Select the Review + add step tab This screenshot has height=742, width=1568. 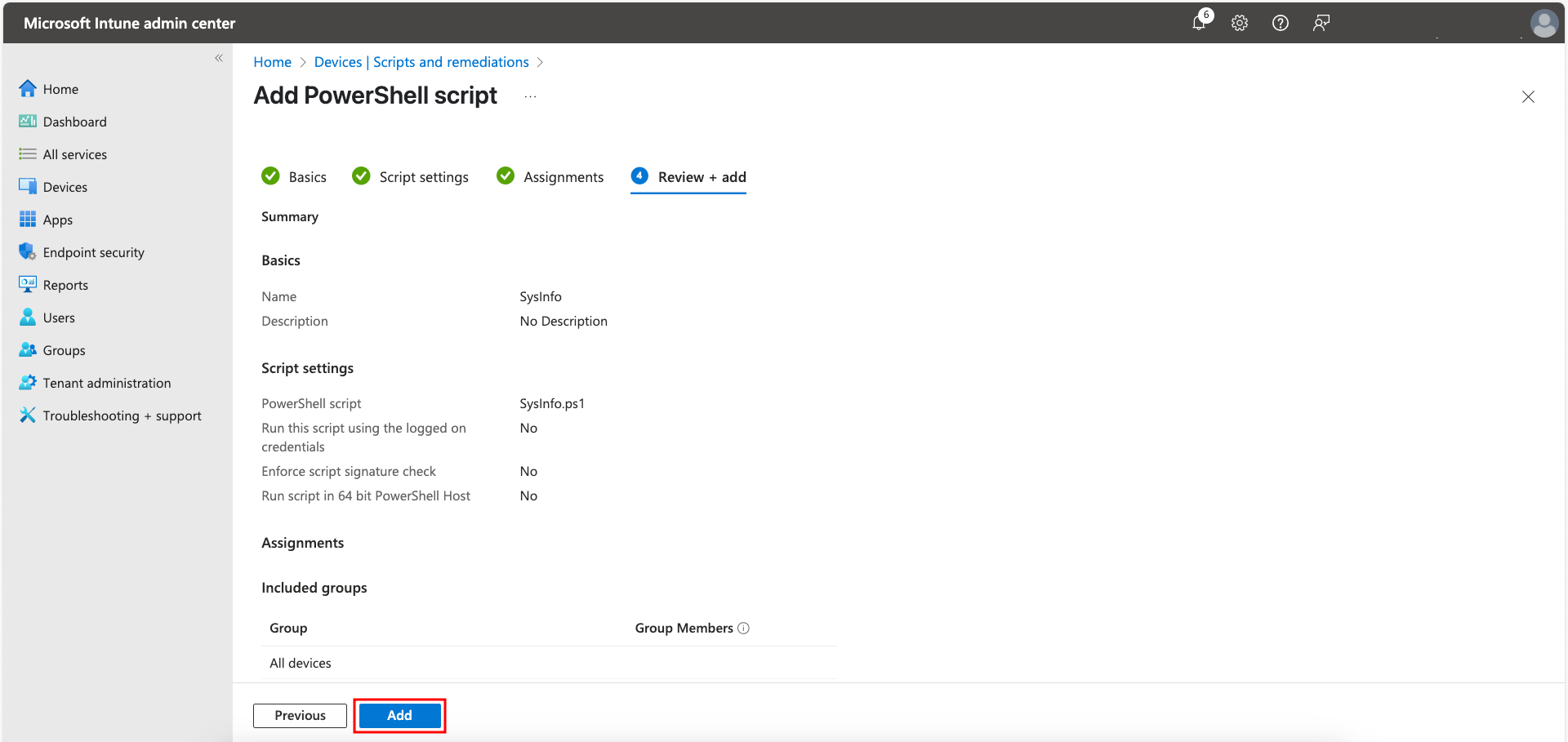point(688,177)
